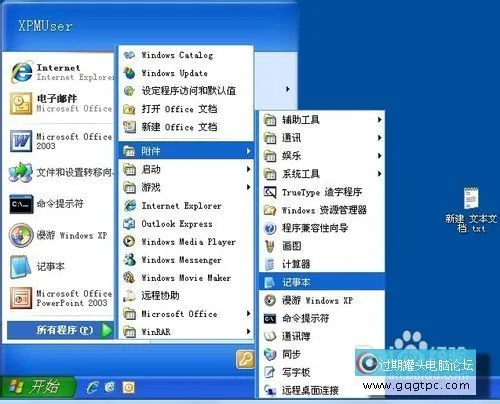Expand 启动 submenu

pos(186,169)
